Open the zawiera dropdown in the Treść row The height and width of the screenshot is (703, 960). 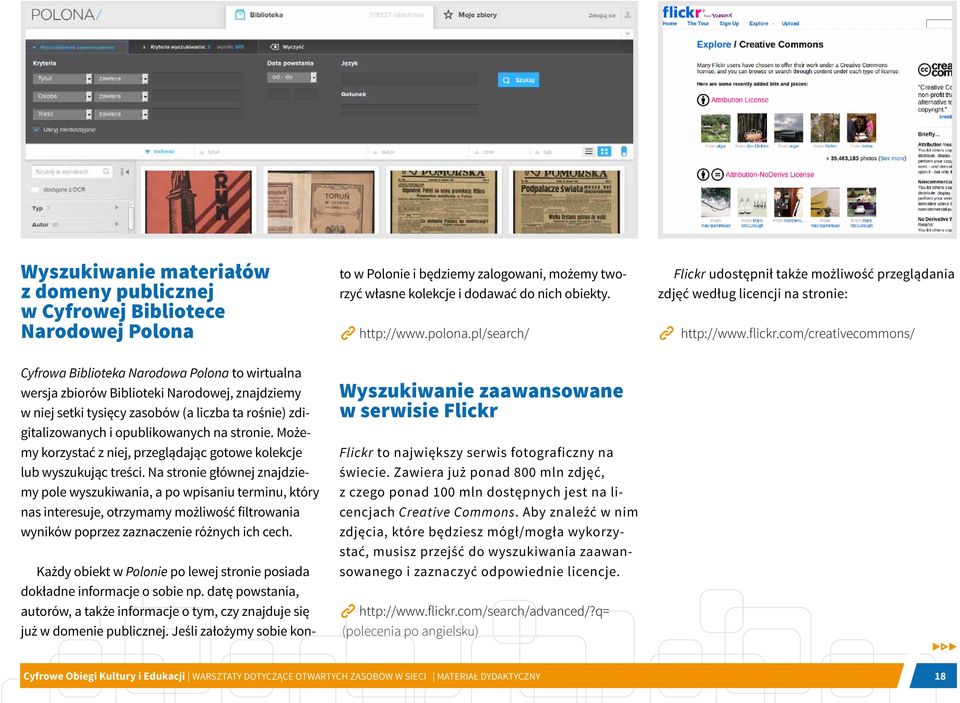point(122,114)
